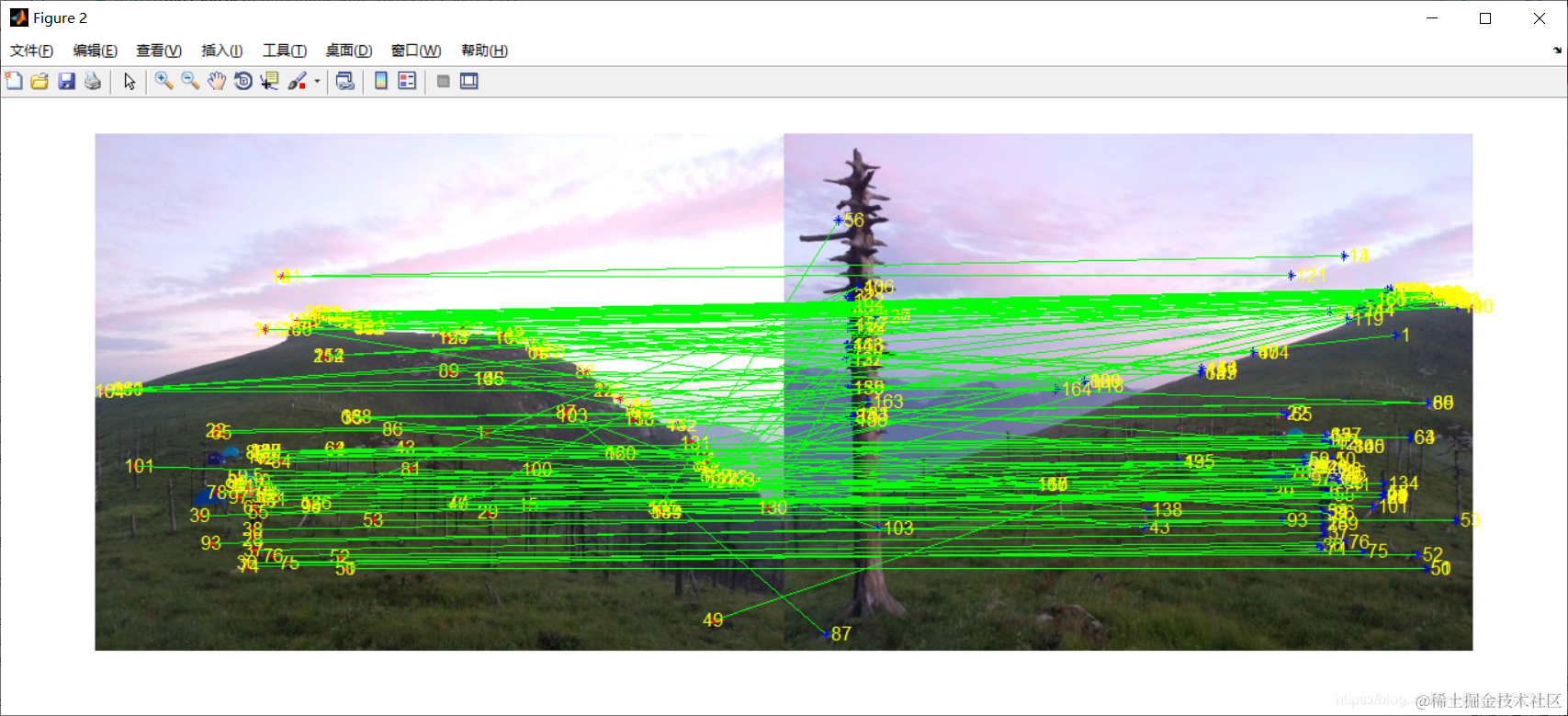Enable the Rotate 3D tool
The width and height of the screenshot is (1568, 716).
click(243, 81)
